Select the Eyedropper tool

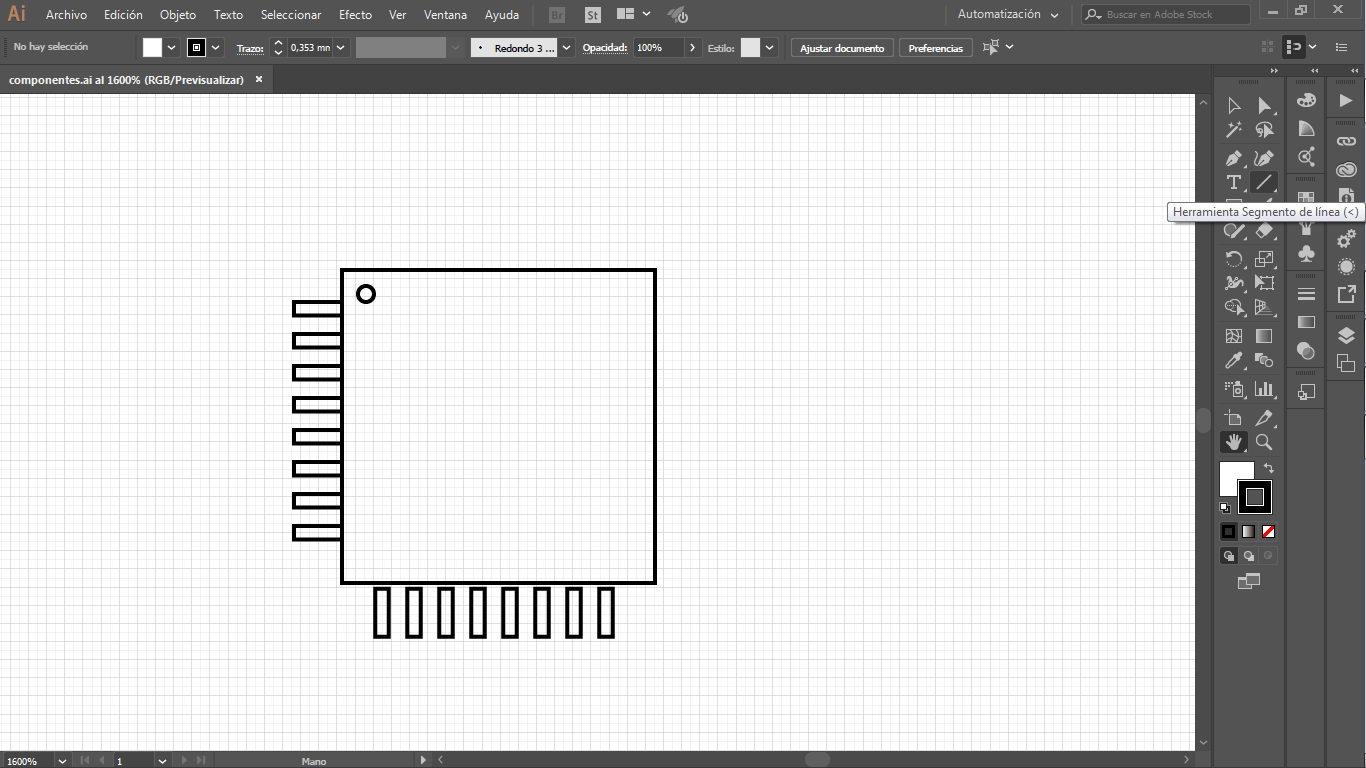click(x=1234, y=361)
